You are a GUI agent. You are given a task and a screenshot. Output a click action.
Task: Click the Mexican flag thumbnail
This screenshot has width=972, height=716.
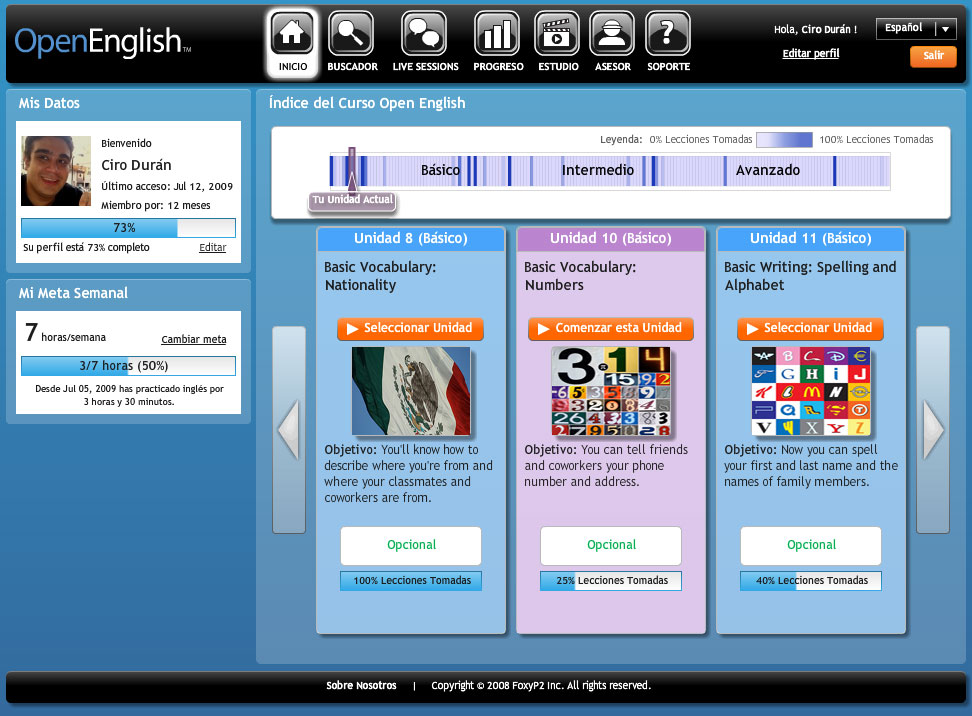point(411,391)
